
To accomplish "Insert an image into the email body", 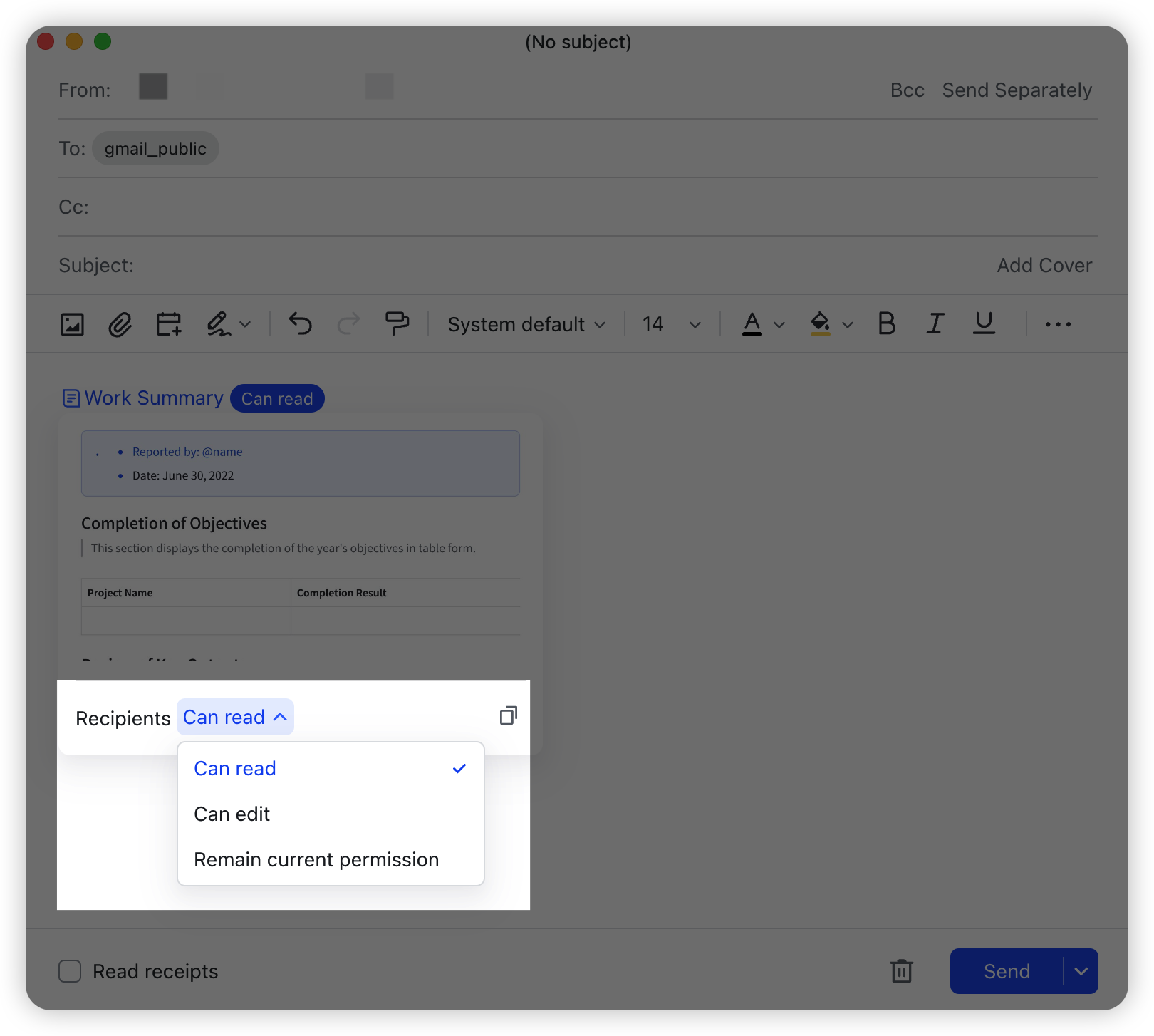I will tap(72, 324).
